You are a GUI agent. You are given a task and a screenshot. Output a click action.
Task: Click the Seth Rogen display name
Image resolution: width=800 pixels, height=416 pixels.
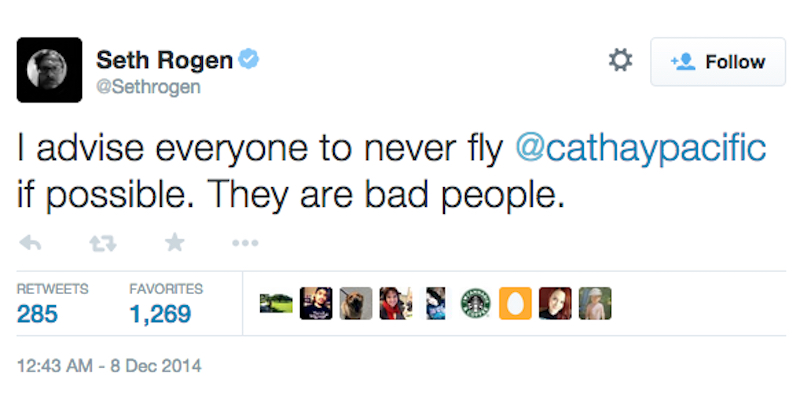tap(164, 60)
